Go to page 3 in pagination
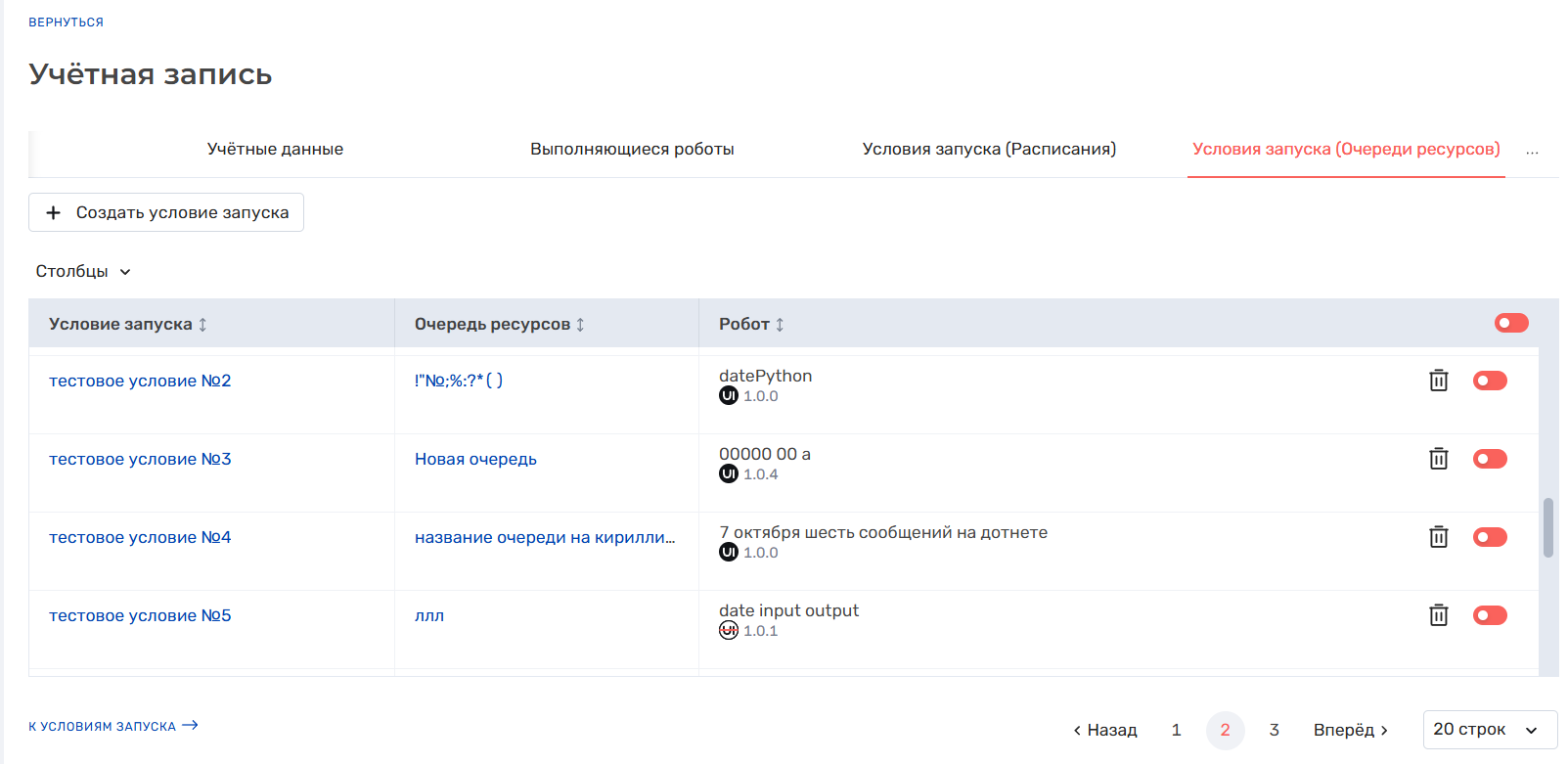 1274,730
